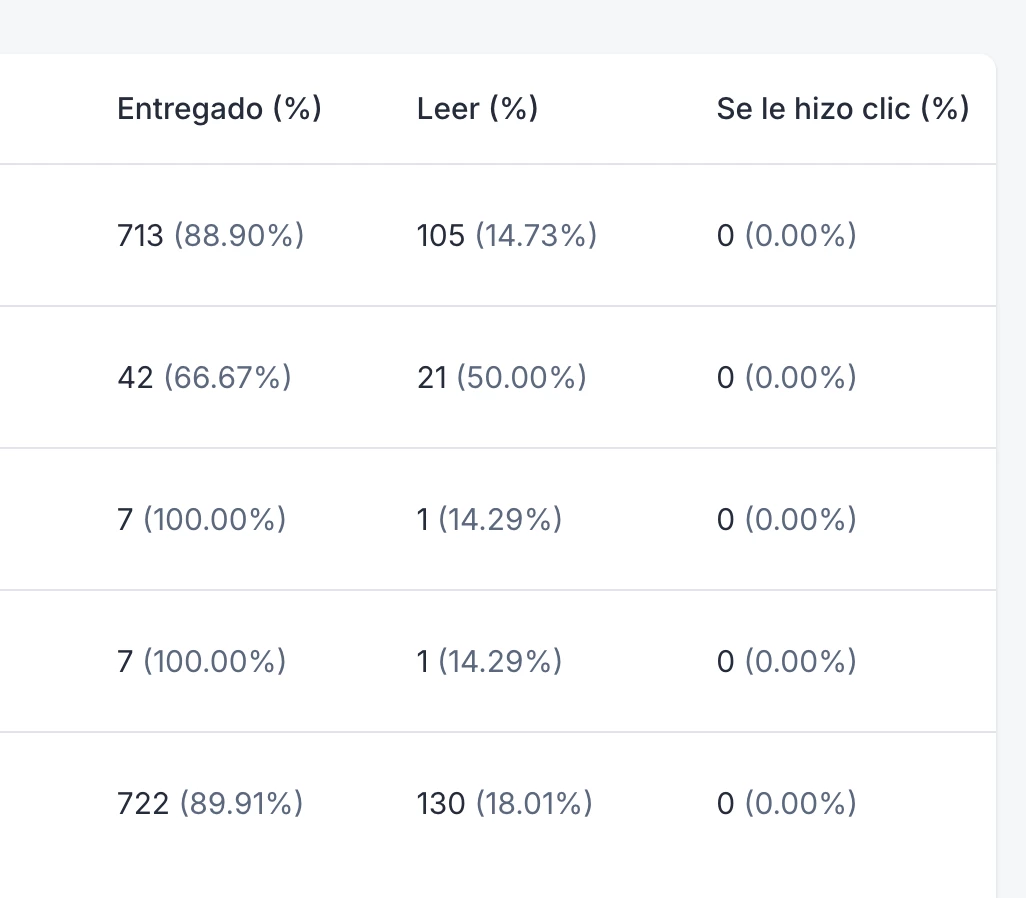Click the Se le hizo clic (%) header
1026x898 pixels.
click(x=843, y=109)
